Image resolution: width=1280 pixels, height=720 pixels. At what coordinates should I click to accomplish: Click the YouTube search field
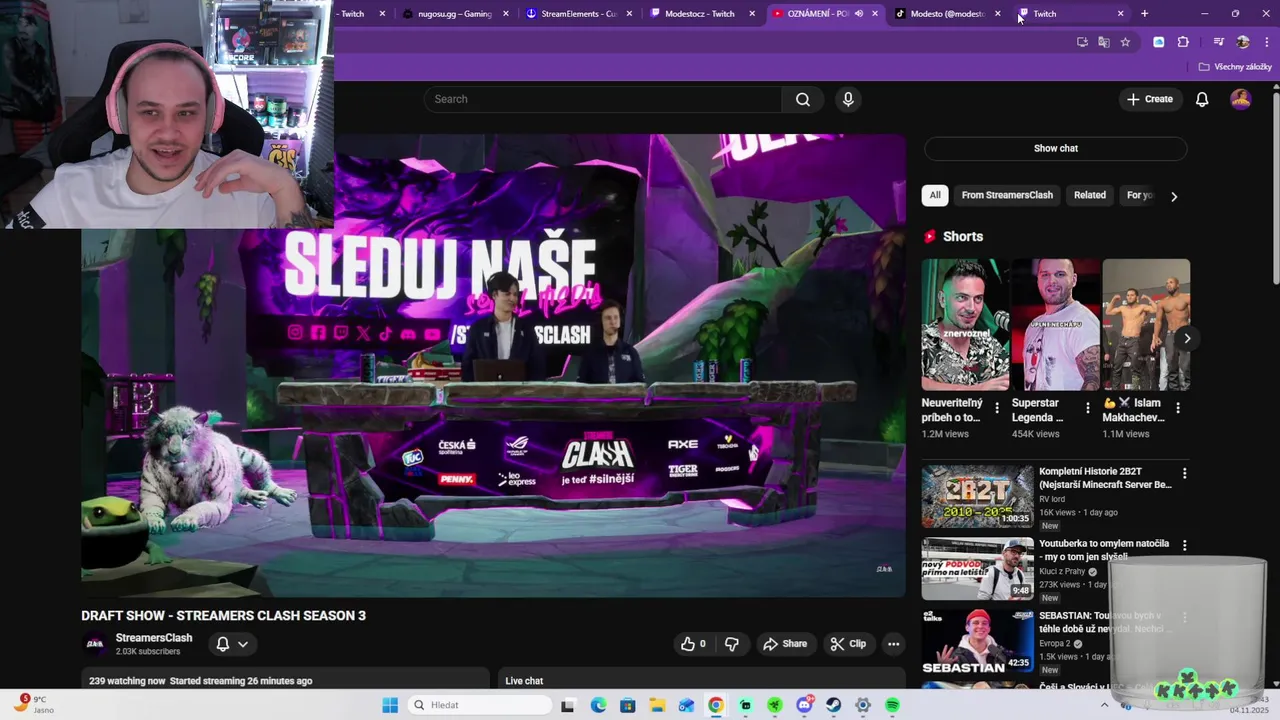(x=603, y=99)
